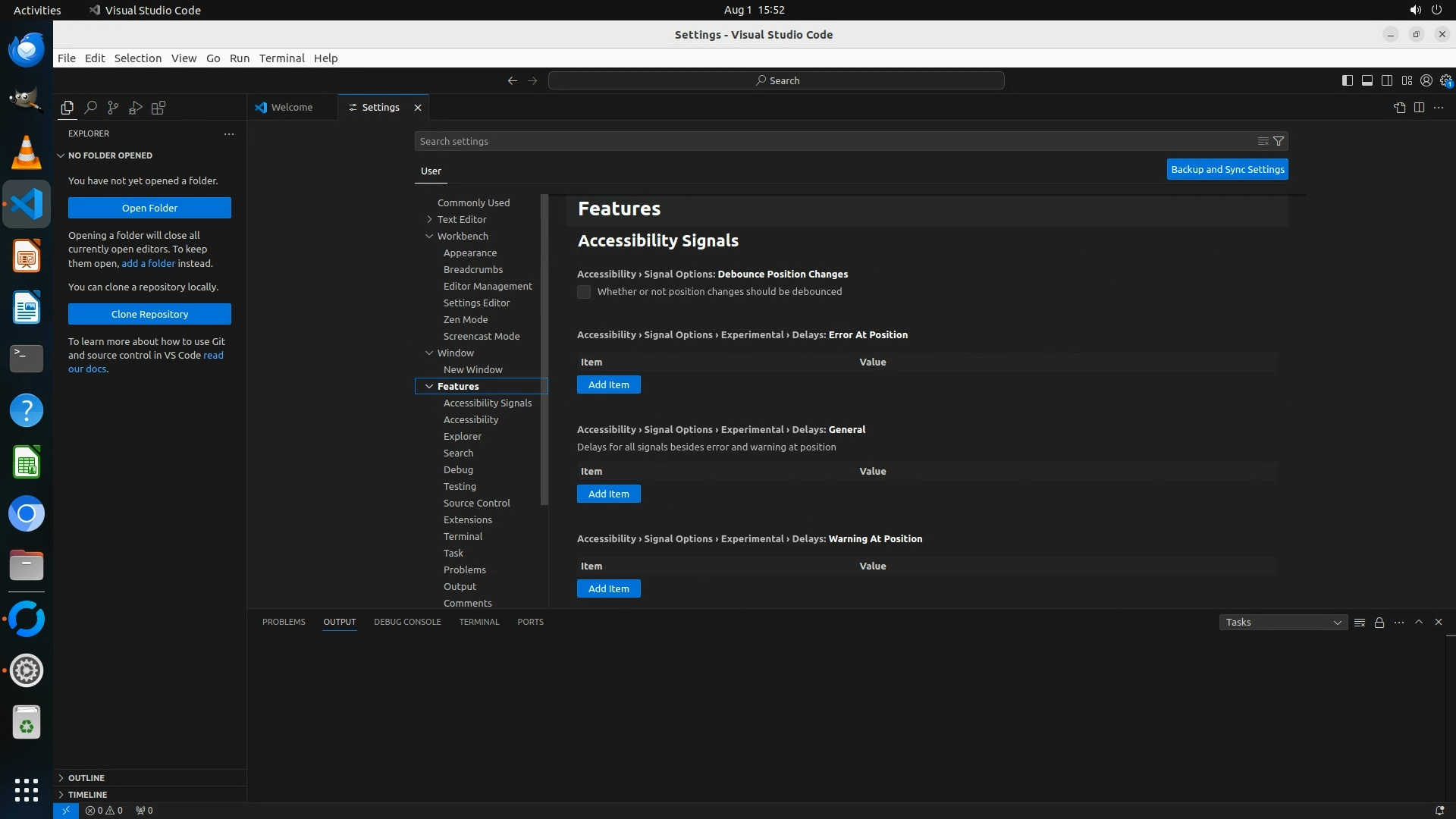Click the Clone Repository button
Image resolution: width=1456 pixels, height=819 pixels.
coord(149,314)
